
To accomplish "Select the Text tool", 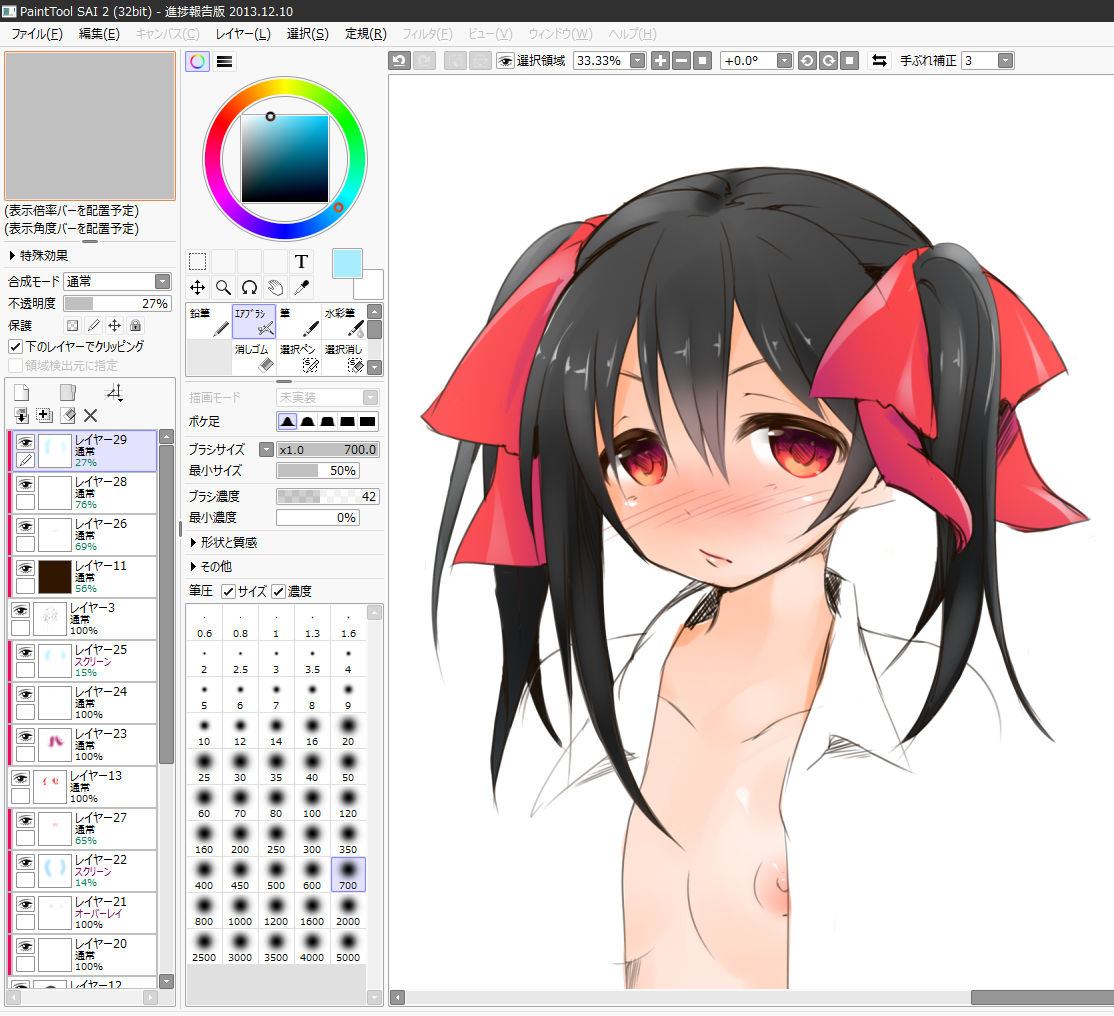I will pyautogui.click(x=301, y=261).
